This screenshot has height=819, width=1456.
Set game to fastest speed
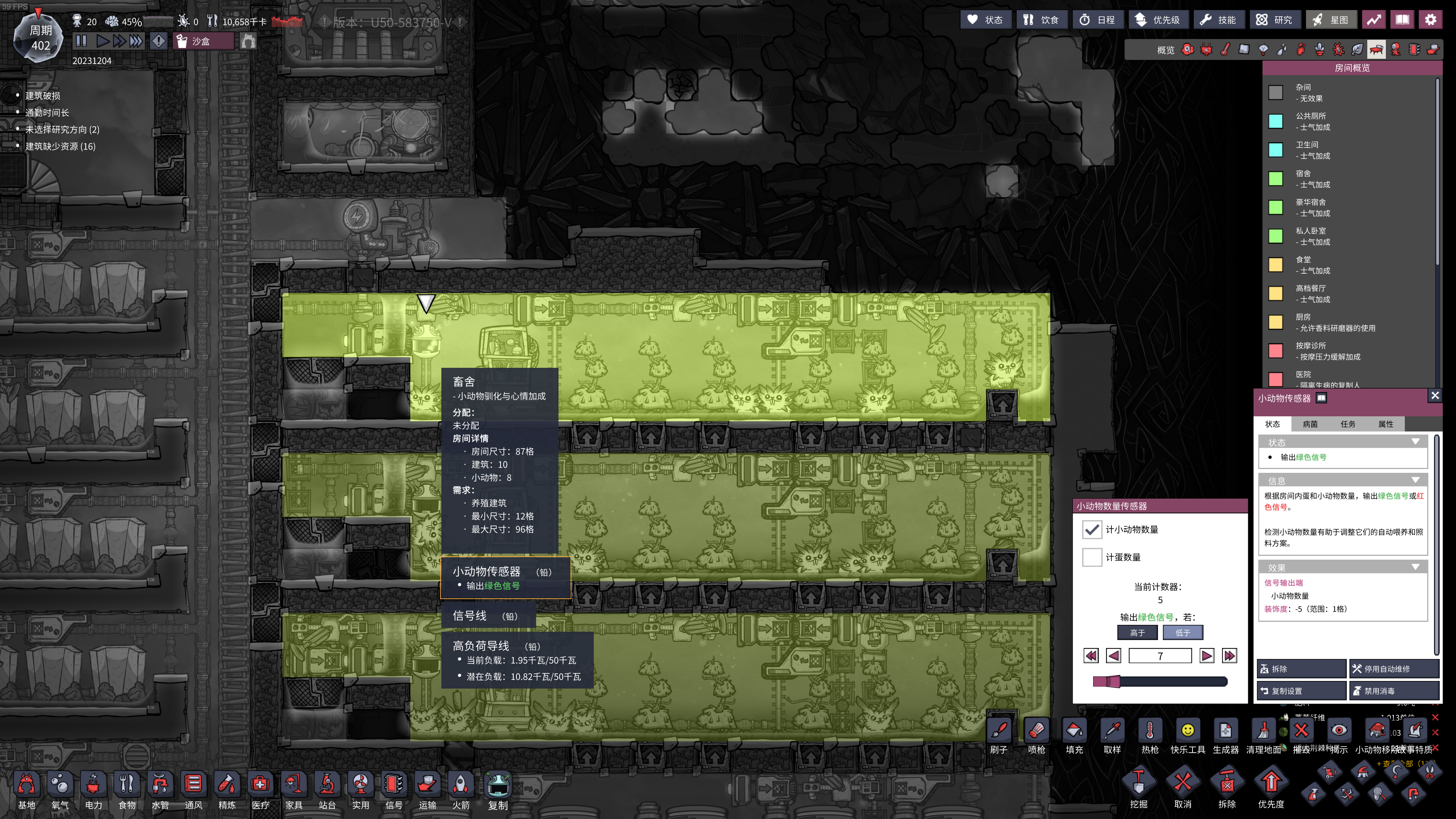(136, 41)
